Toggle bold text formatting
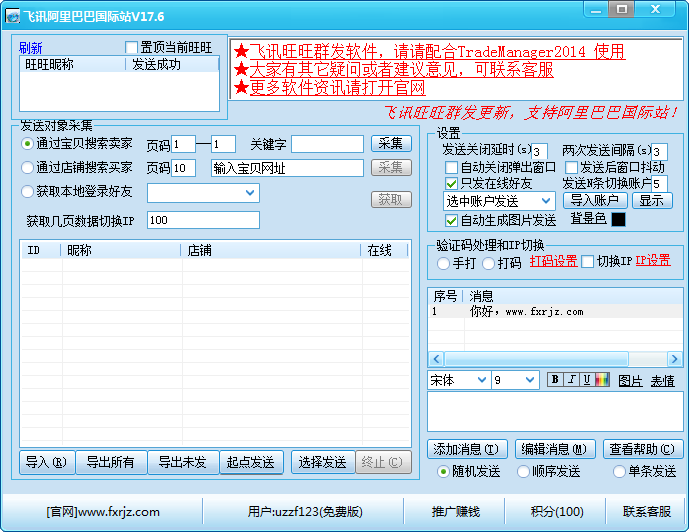This screenshot has width=689, height=532. [x=555, y=379]
